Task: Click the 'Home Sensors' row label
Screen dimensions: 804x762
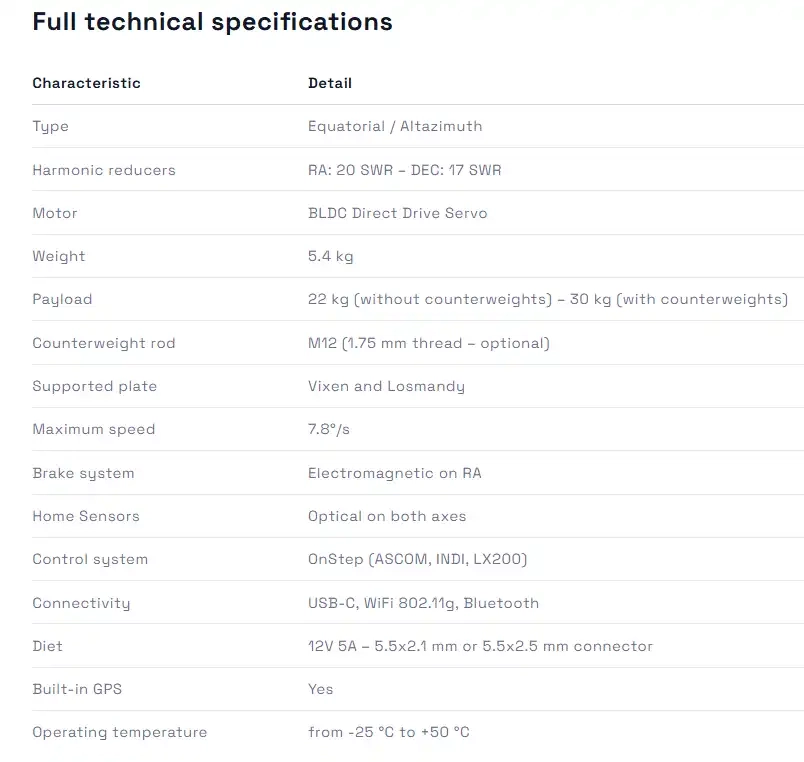Action: click(86, 516)
